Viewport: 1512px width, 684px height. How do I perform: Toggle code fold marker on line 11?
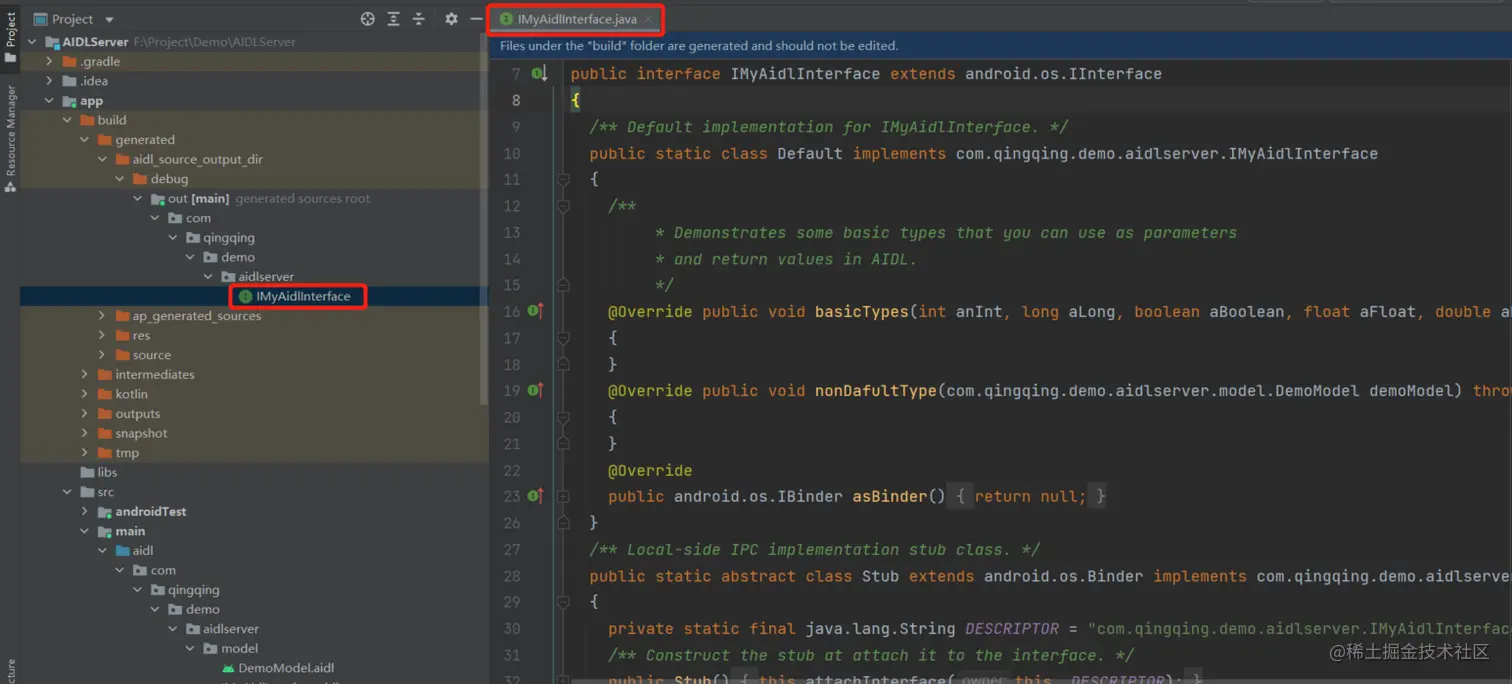click(x=563, y=180)
